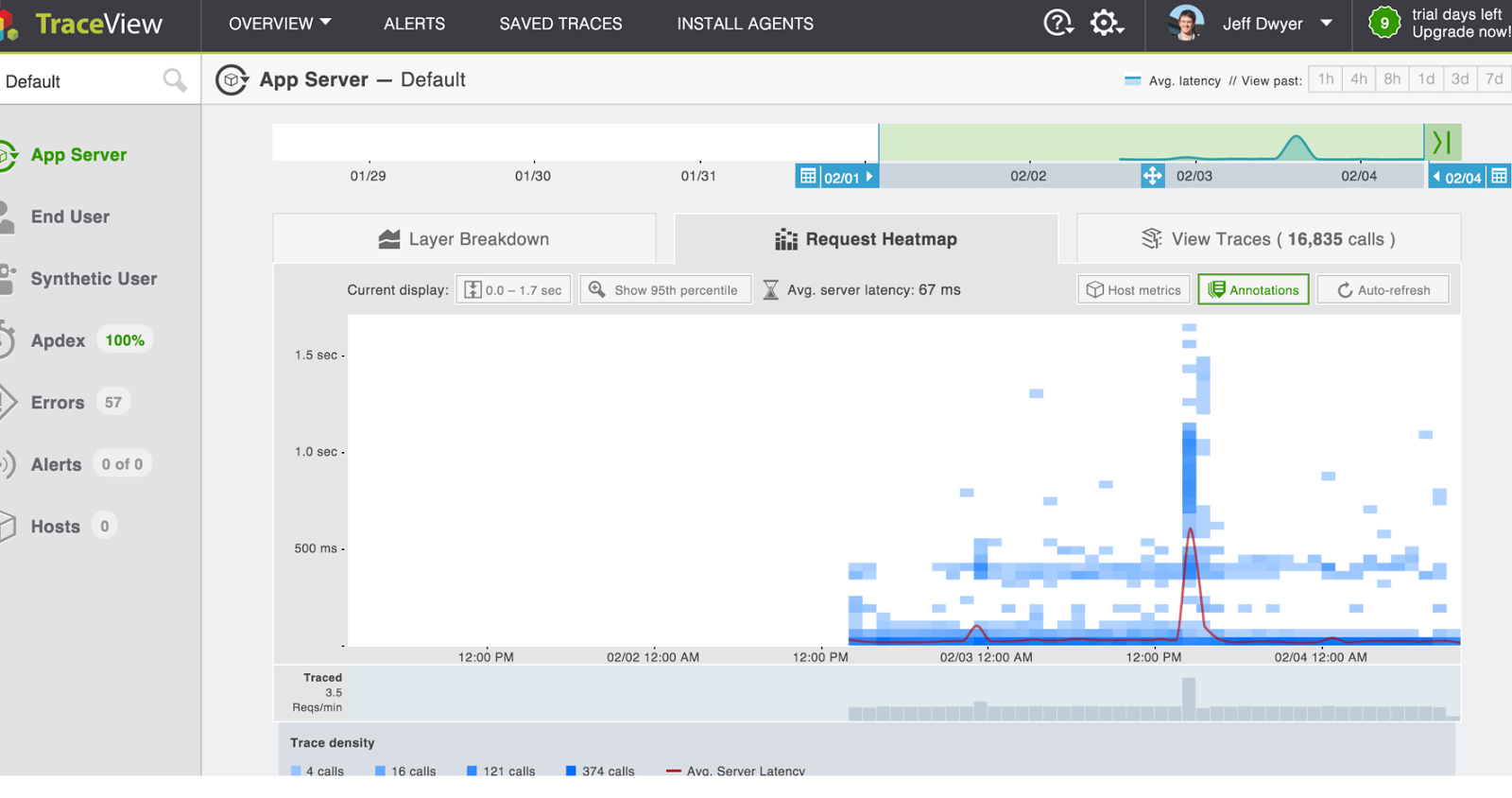The width and height of the screenshot is (1512, 798).
Task: Open the 0.0 – 1.7 sec display range selector
Action: pyautogui.click(x=513, y=289)
